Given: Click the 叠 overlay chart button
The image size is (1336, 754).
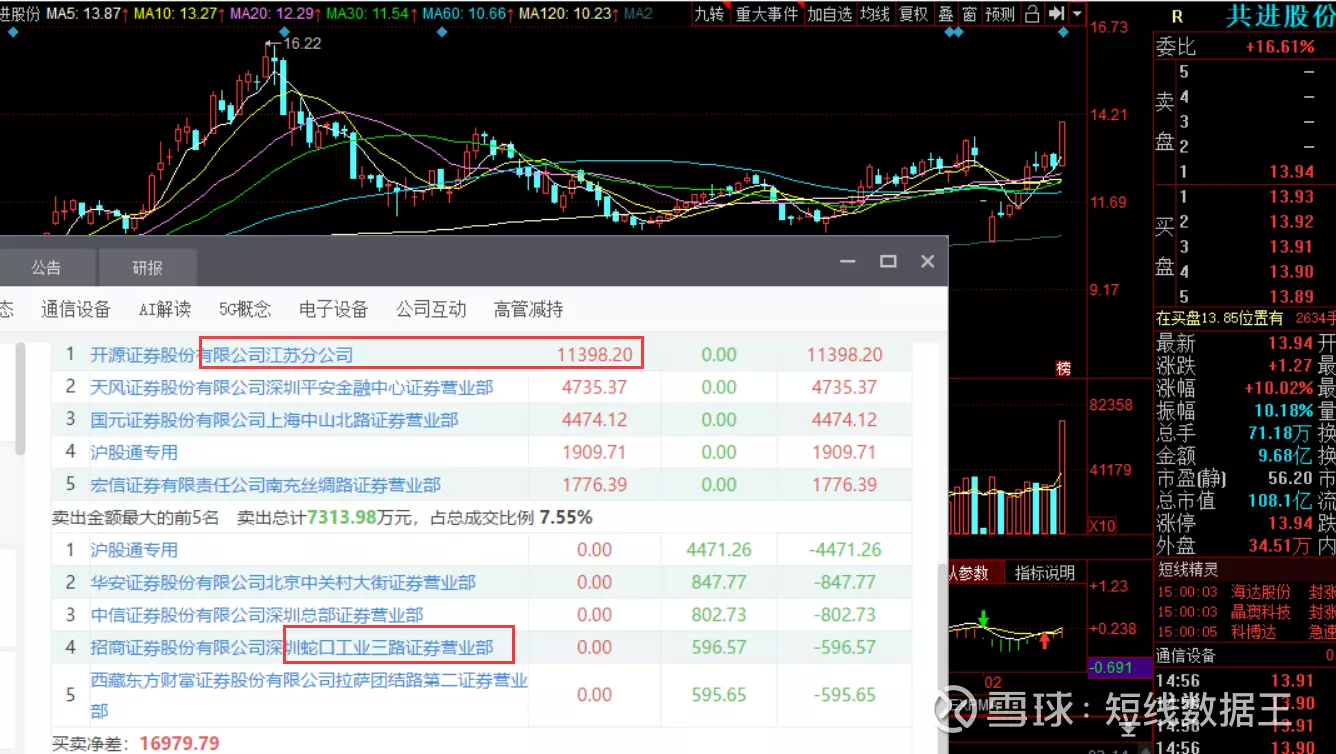Looking at the screenshot, I should point(945,14).
